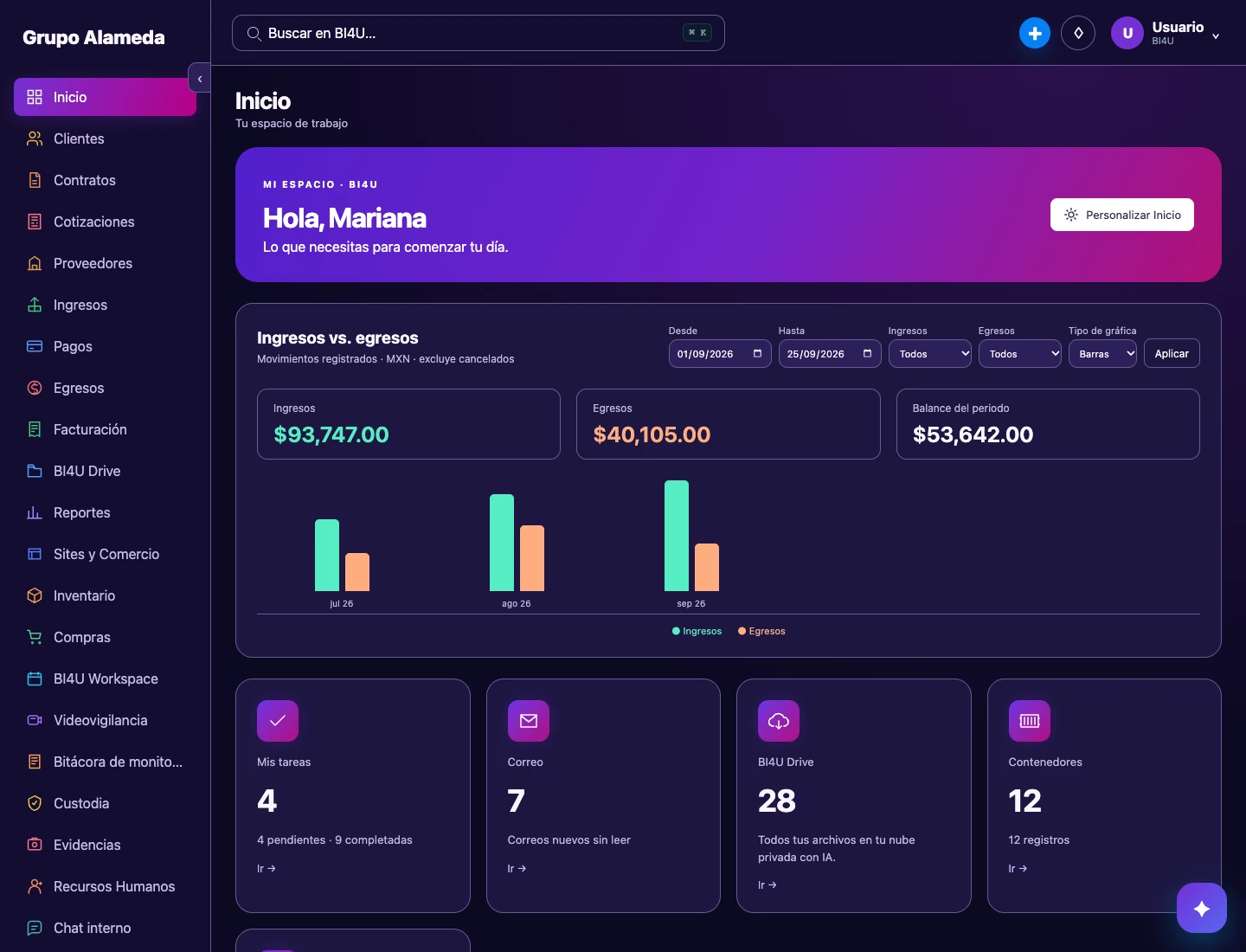The width and height of the screenshot is (1246, 952).
Task: Open Chat interno in the sidebar
Action: pyautogui.click(x=105, y=928)
